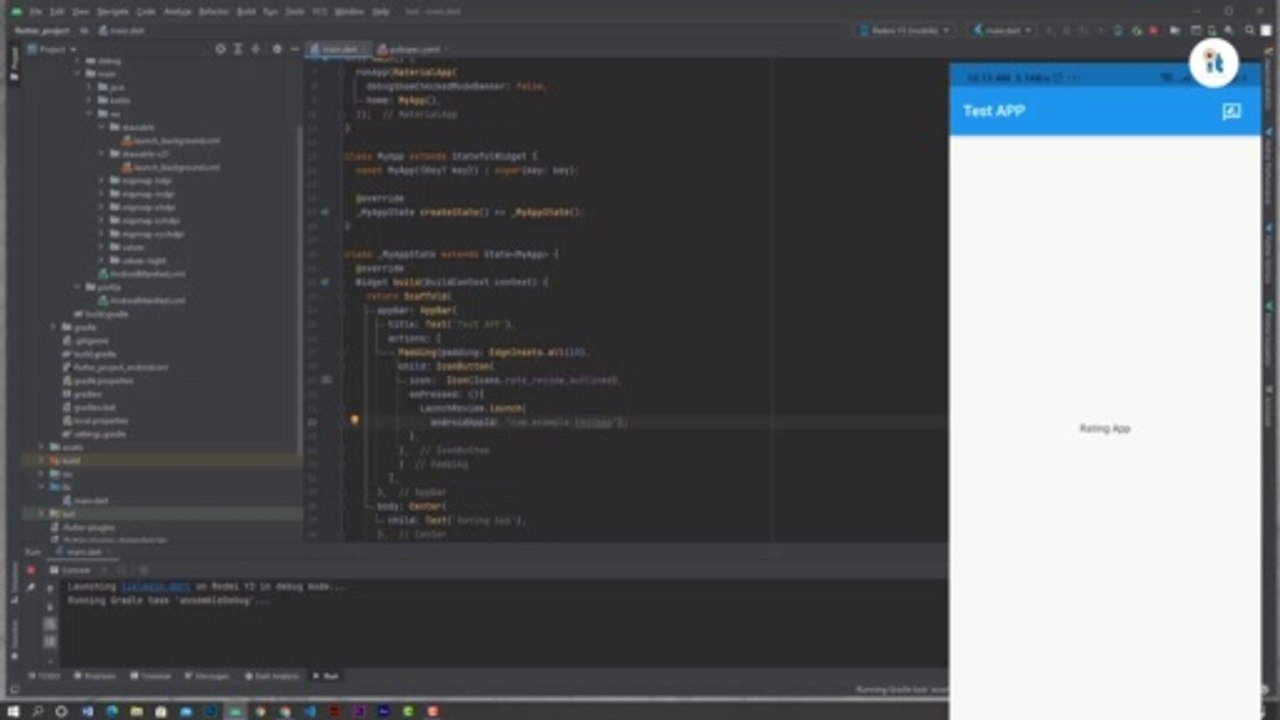Click the tool window toggle icon in status bar corner
This screenshot has height=720, width=1280.
(14, 689)
